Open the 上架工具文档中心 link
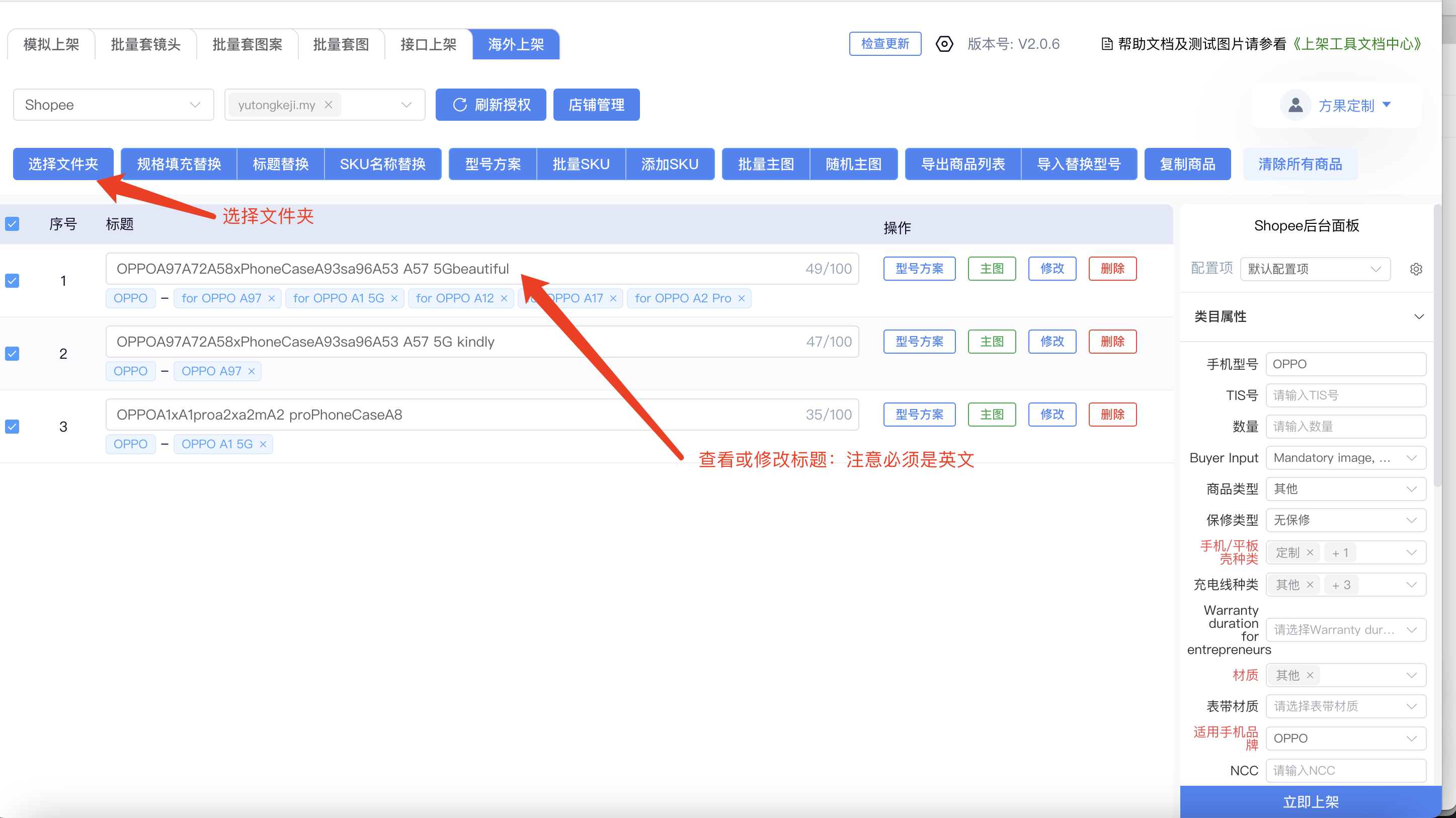The width and height of the screenshot is (1456, 818). click(1356, 44)
